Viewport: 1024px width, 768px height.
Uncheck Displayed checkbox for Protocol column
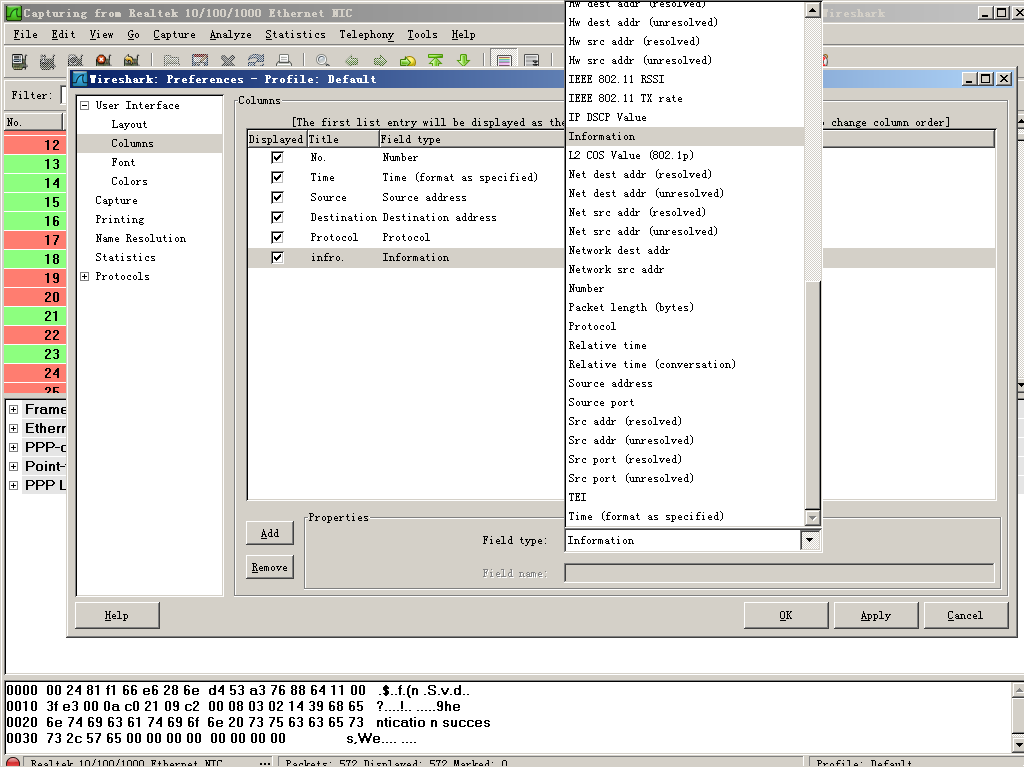point(277,237)
